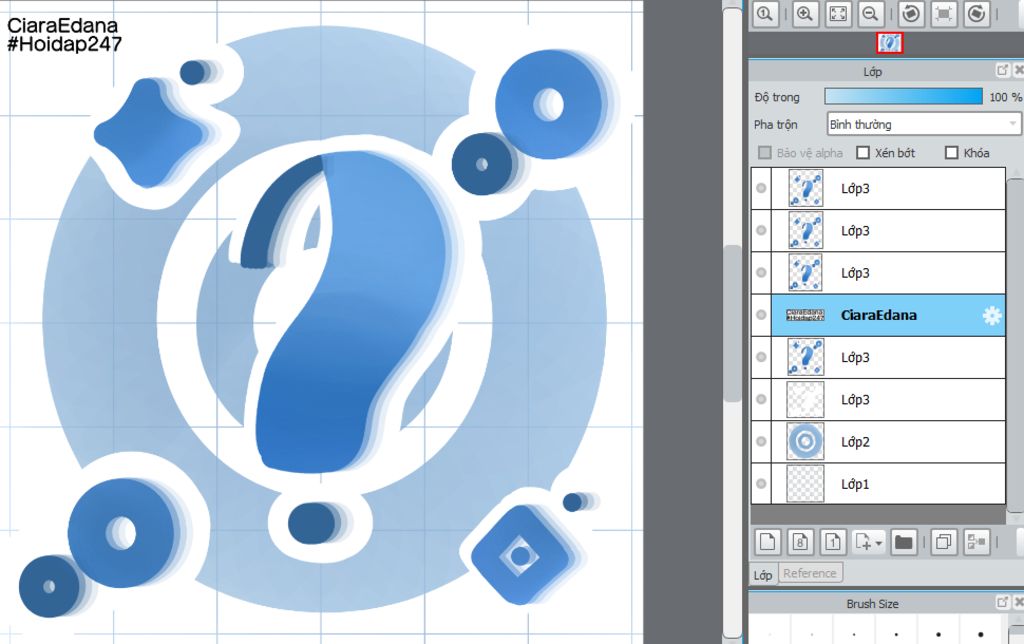
Task: Pick the second-largest visible brush size dot
Action: [x=938, y=634]
